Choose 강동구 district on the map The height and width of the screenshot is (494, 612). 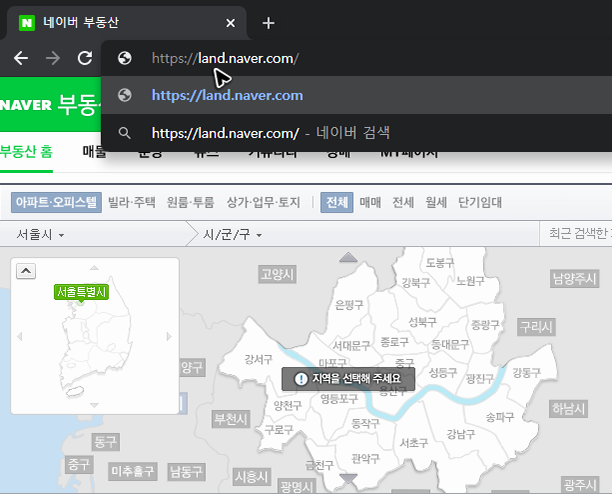tap(527, 373)
